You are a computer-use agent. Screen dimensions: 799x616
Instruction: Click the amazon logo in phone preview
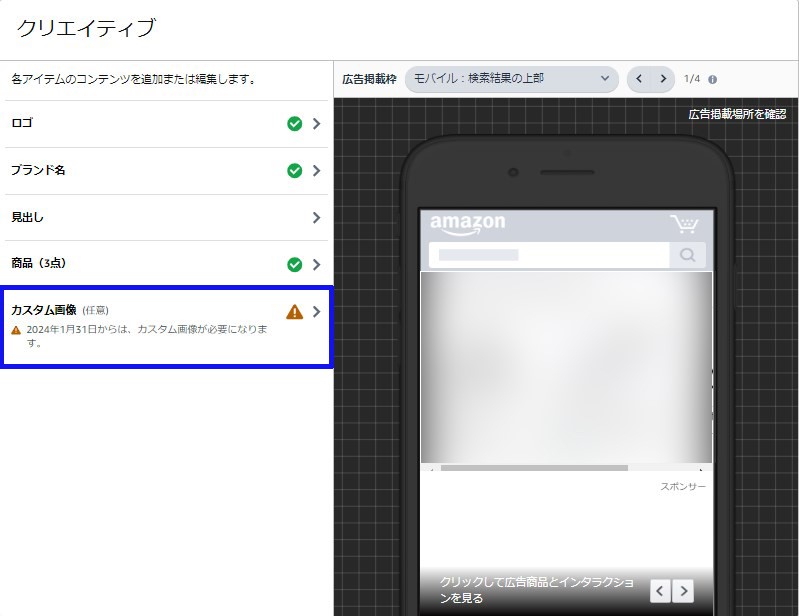click(468, 225)
